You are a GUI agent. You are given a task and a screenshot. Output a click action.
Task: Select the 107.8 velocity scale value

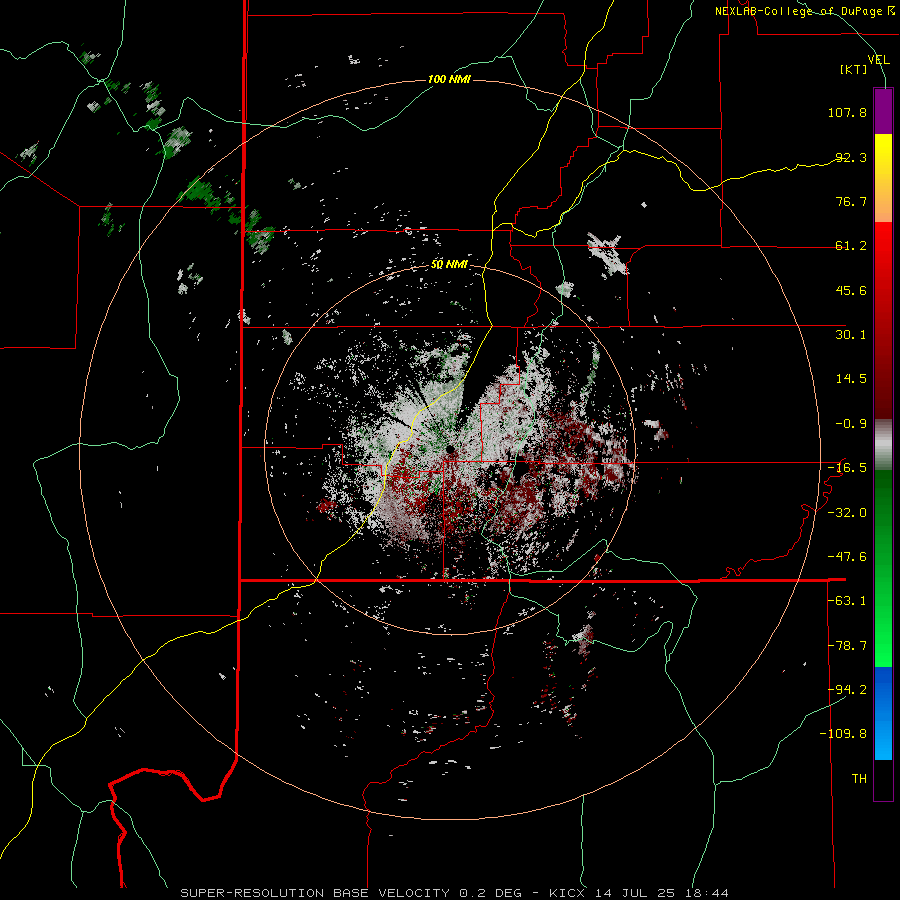click(847, 112)
